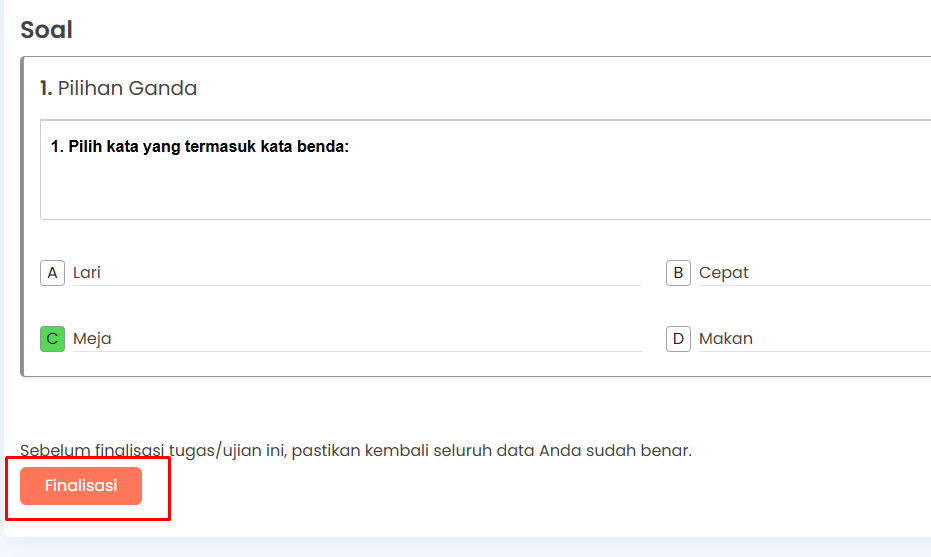This screenshot has height=557, width=931.
Task: Select the answer text Cepat
Action: click(x=723, y=273)
